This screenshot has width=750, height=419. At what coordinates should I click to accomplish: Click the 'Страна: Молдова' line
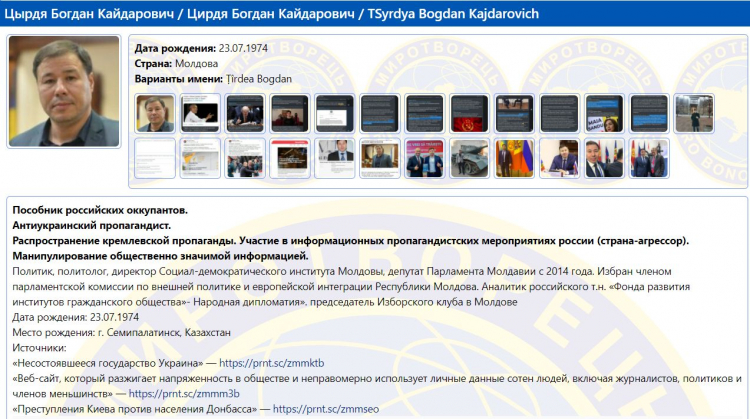click(176, 64)
